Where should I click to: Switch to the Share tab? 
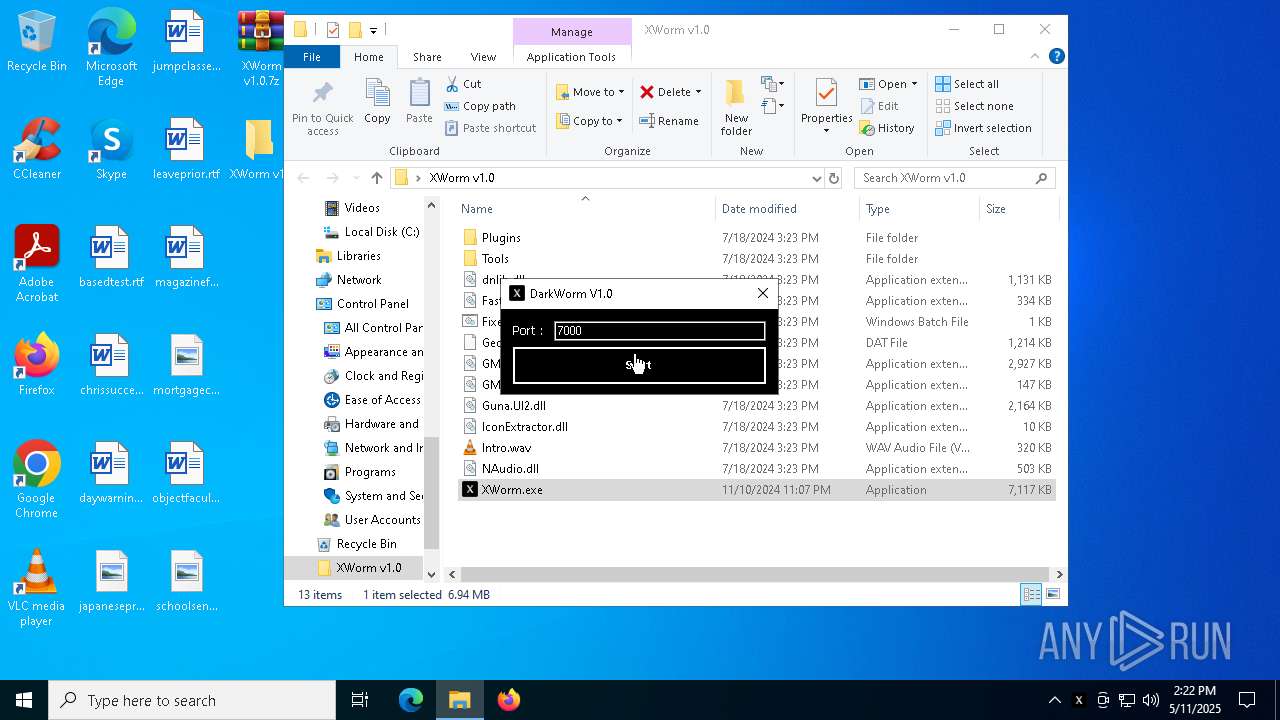[x=427, y=57]
